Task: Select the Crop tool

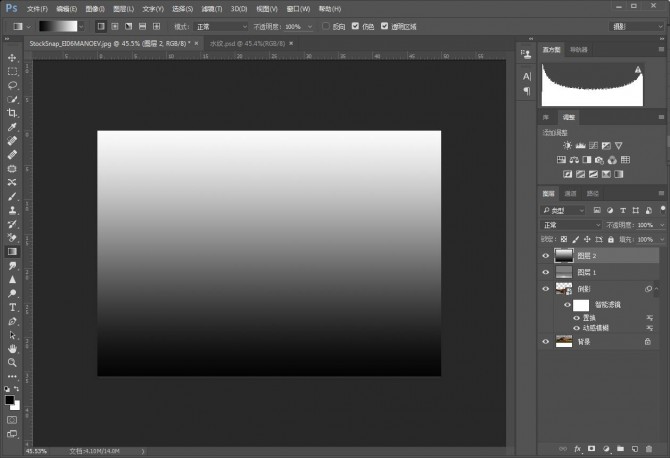Action: [x=12, y=114]
